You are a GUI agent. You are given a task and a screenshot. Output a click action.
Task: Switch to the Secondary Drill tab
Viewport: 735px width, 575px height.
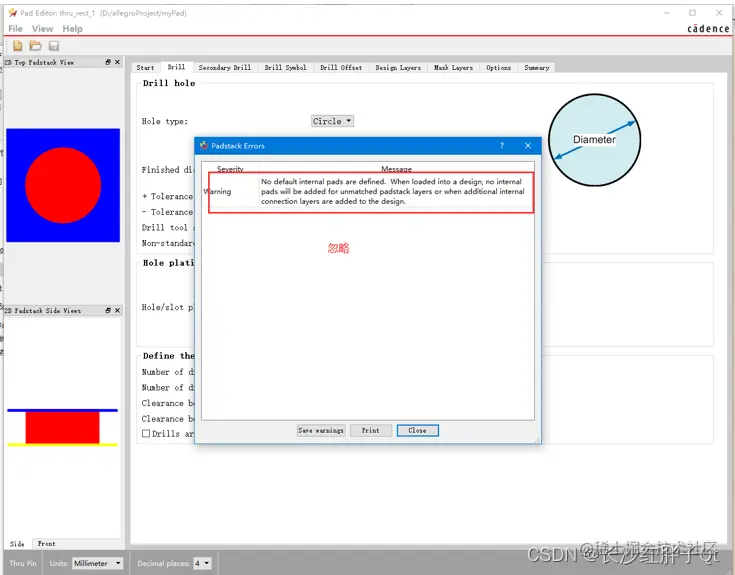point(225,67)
